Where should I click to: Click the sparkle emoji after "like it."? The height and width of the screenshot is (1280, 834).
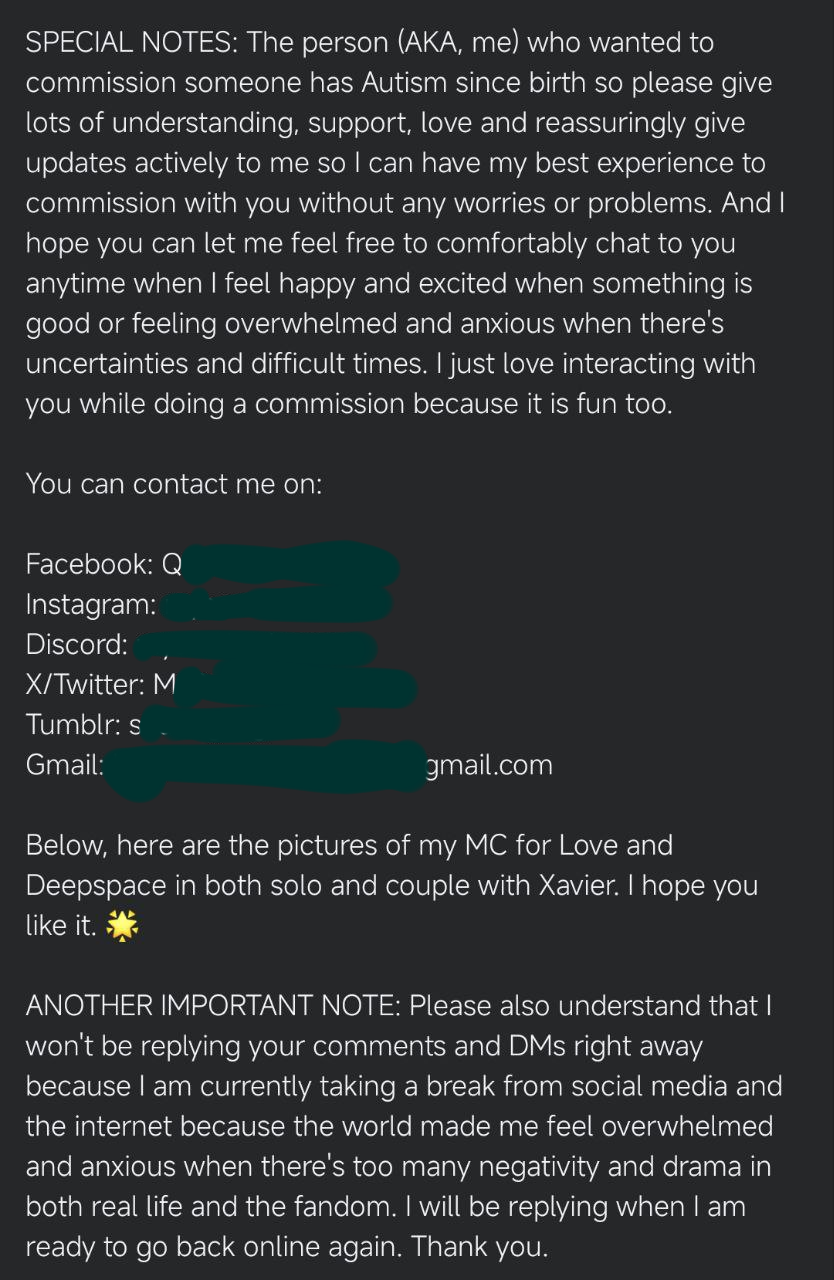click(123, 927)
